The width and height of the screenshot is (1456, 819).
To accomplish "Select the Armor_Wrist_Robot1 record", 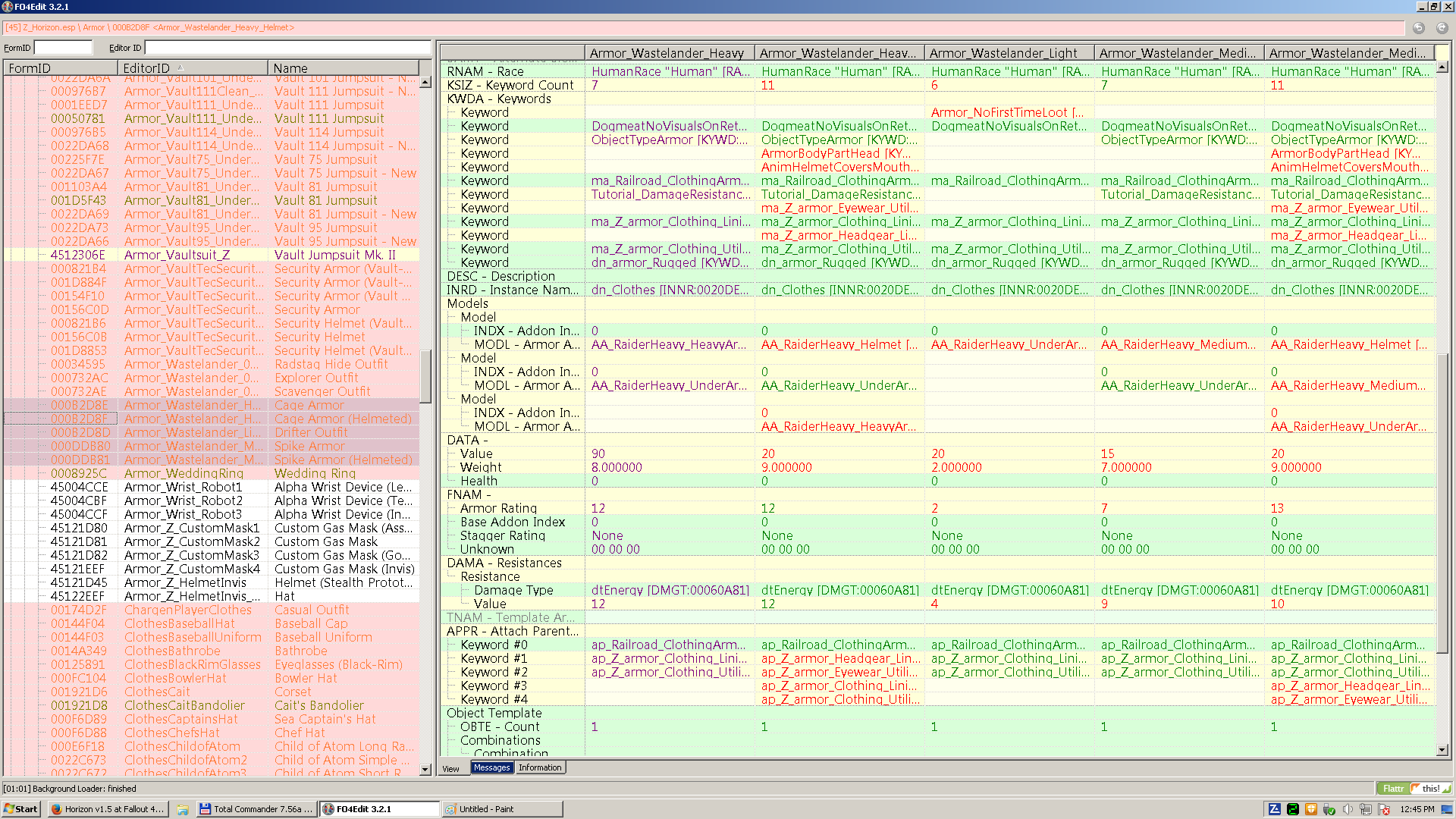I will tap(212, 487).
